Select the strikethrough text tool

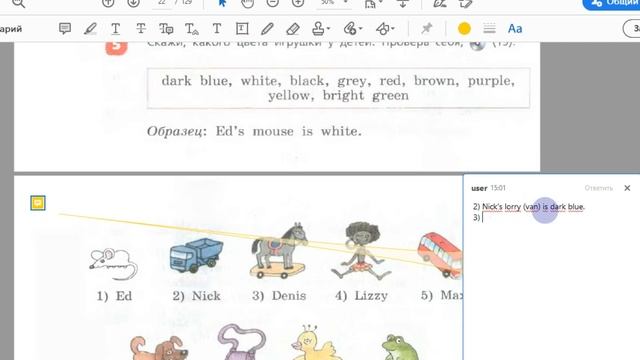[141, 29]
